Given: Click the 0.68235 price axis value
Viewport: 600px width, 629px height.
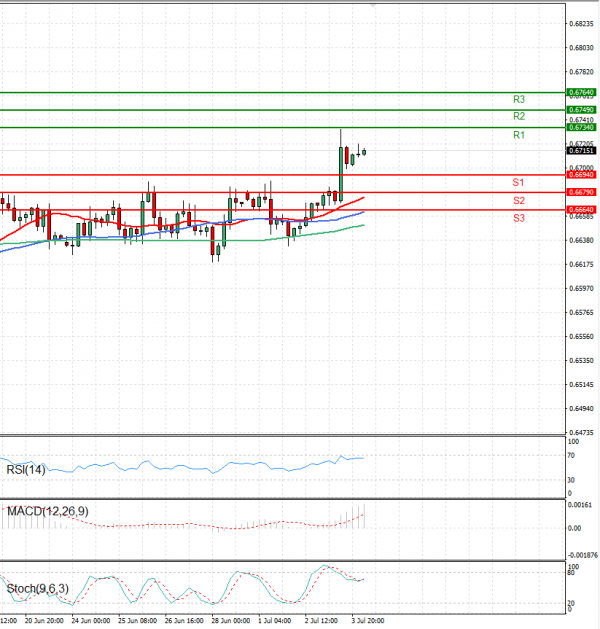Looking at the screenshot, I should click(582, 24).
